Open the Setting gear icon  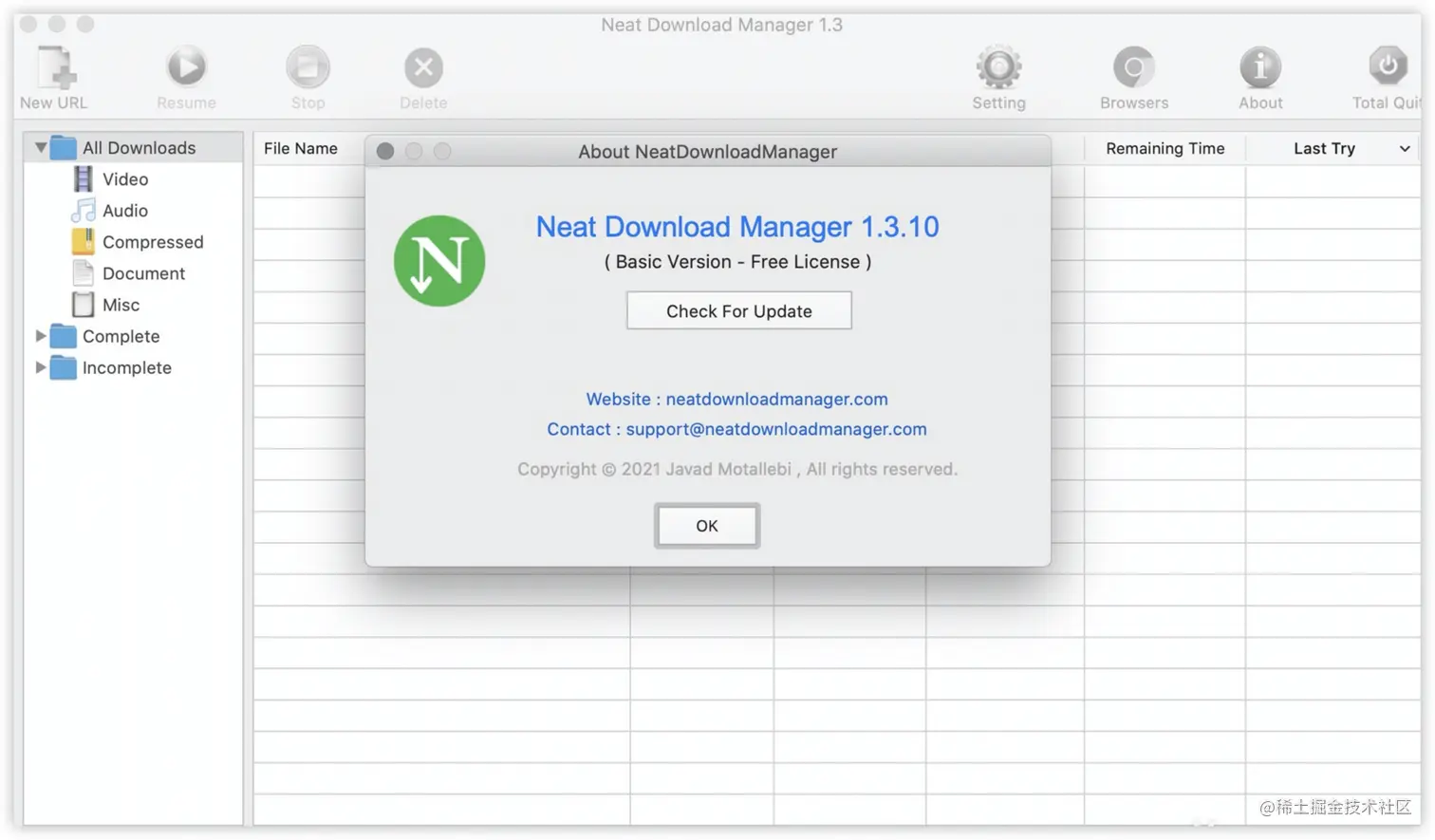998,68
